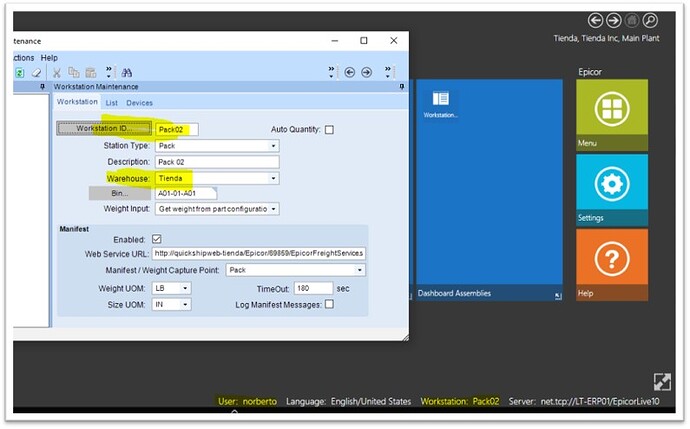Viewport: 690px width, 429px height.
Task: Click the Clear eraser toolbar icon
Action: [x=36, y=73]
